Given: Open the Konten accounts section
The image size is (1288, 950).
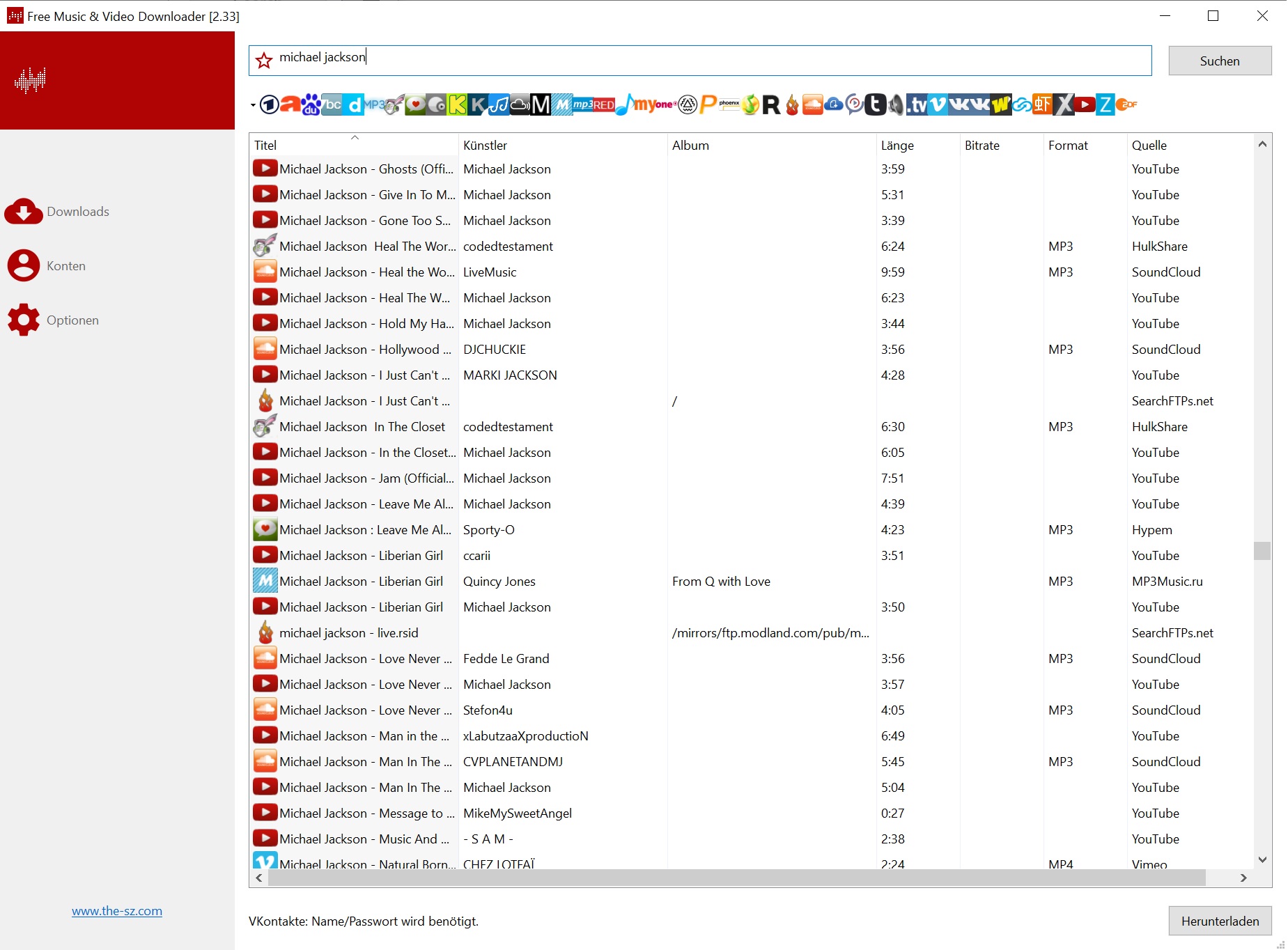Looking at the screenshot, I should [47, 265].
